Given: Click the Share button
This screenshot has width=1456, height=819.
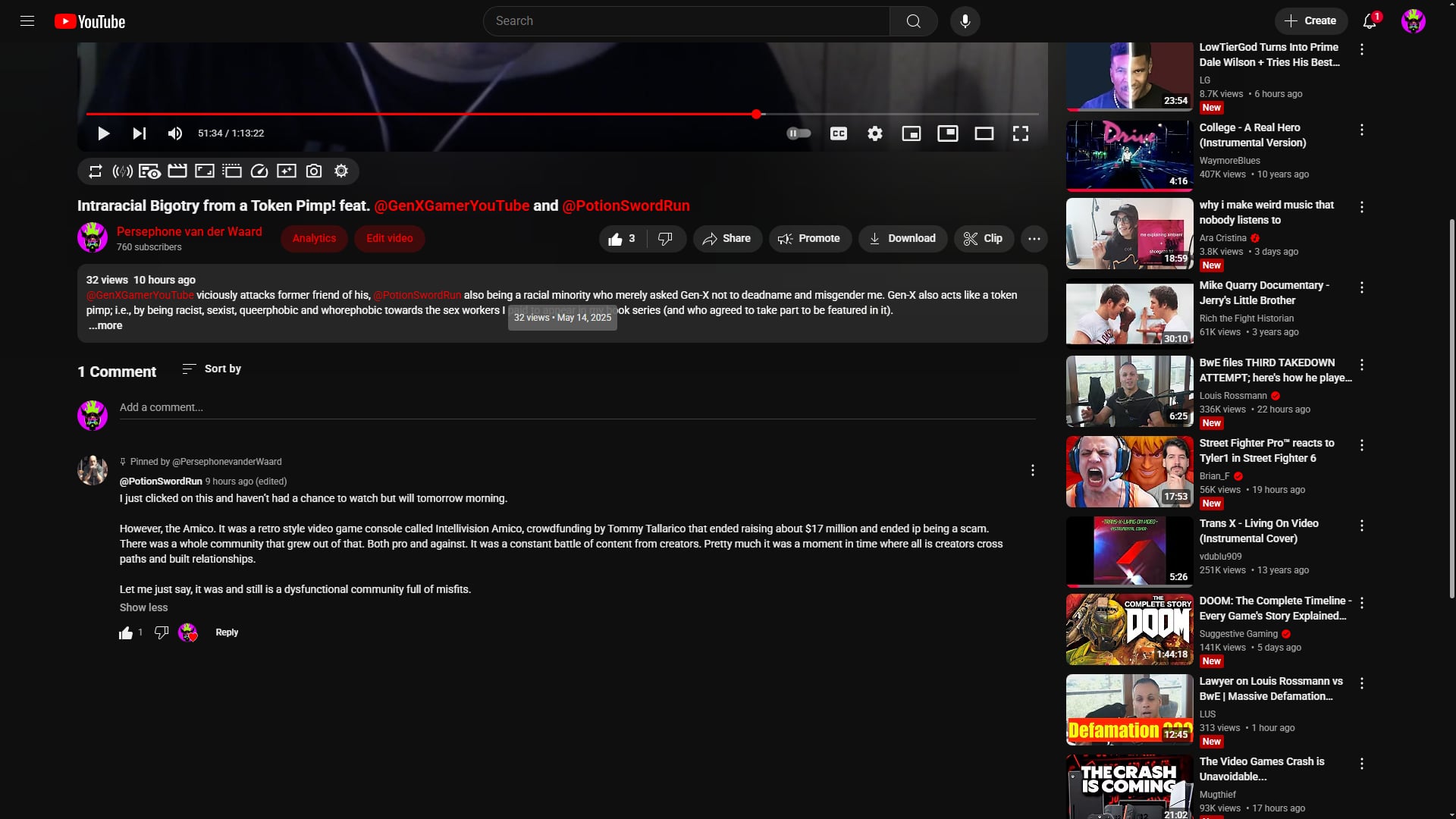Looking at the screenshot, I should pyautogui.click(x=727, y=239).
